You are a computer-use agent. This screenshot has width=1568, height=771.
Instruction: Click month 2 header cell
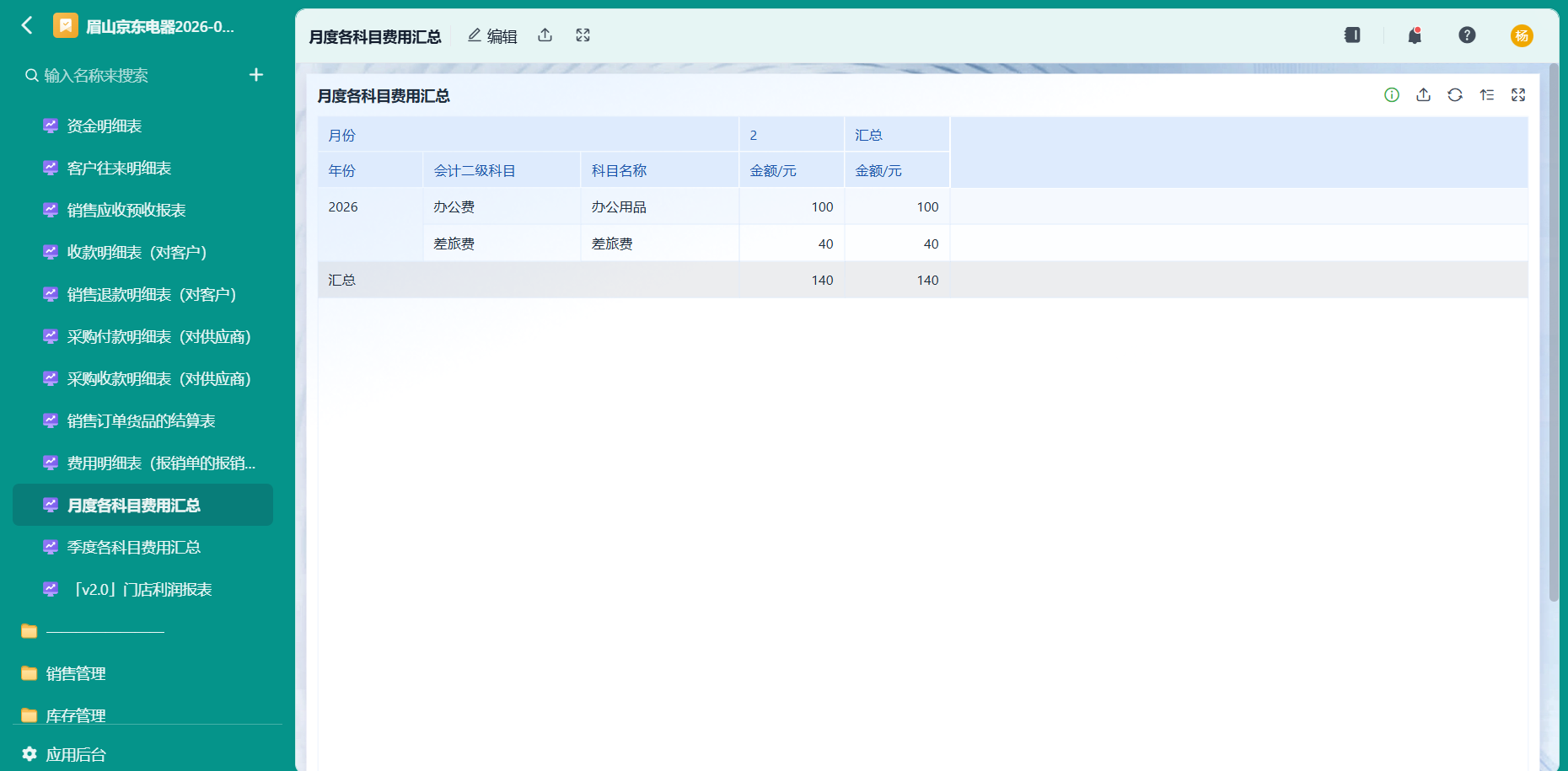pos(792,135)
